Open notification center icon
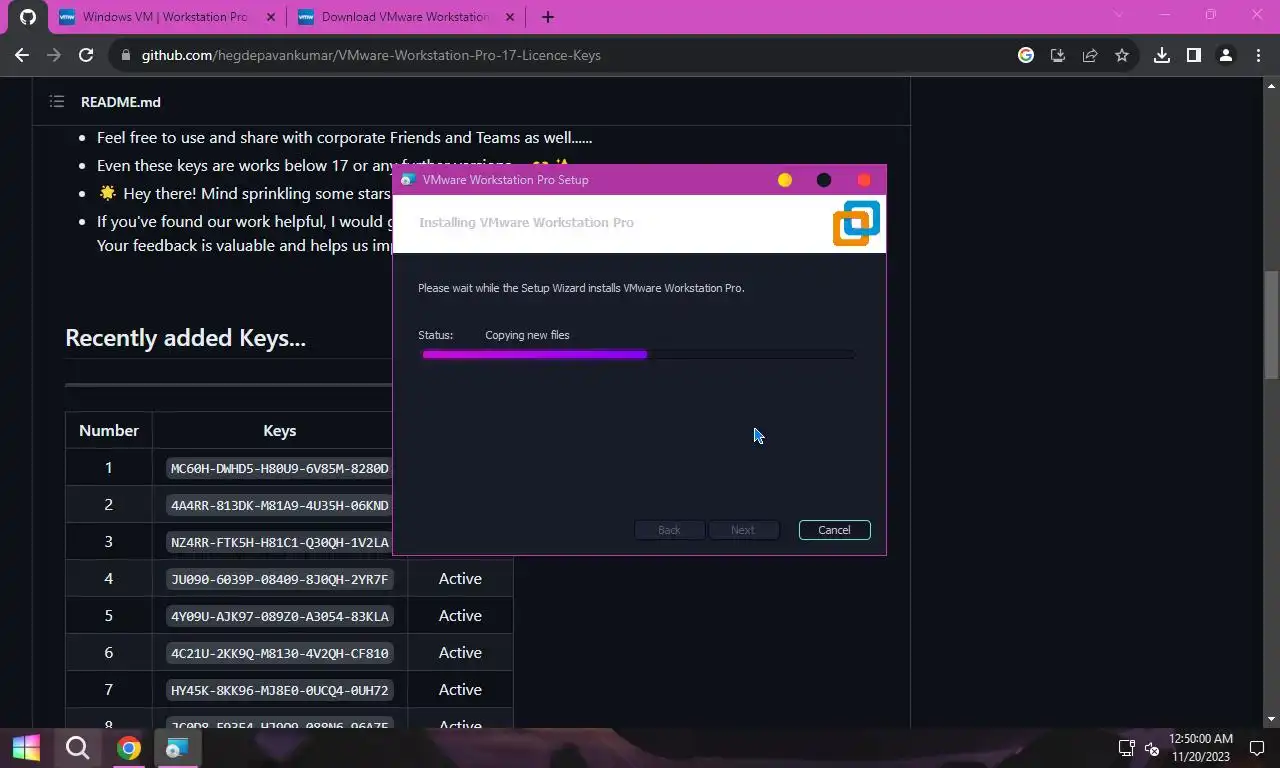This screenshot has width=1280, height=768. [1256, 748]
